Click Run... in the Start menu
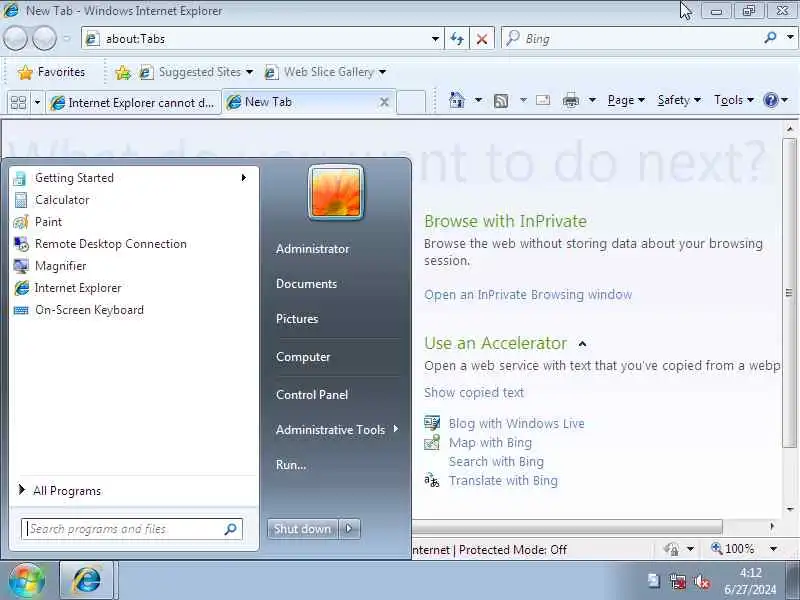The image size is (800, 600). point(291,465)
